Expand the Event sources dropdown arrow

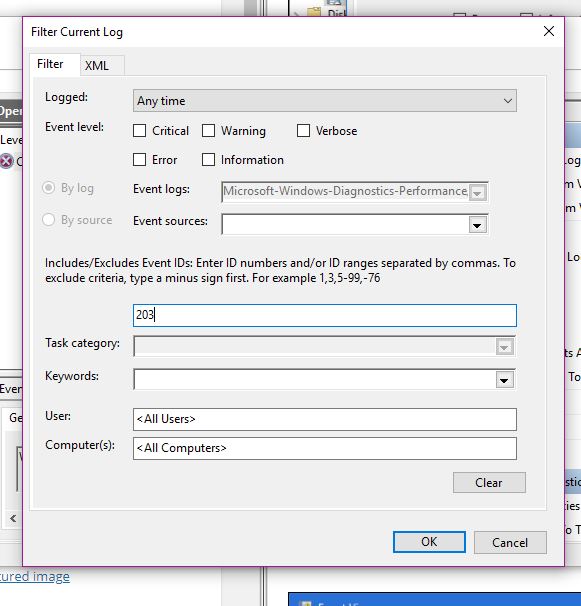pos(477,225)
